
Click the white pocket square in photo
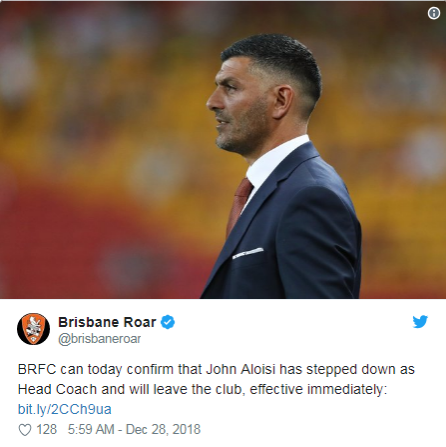pos(248,253)
